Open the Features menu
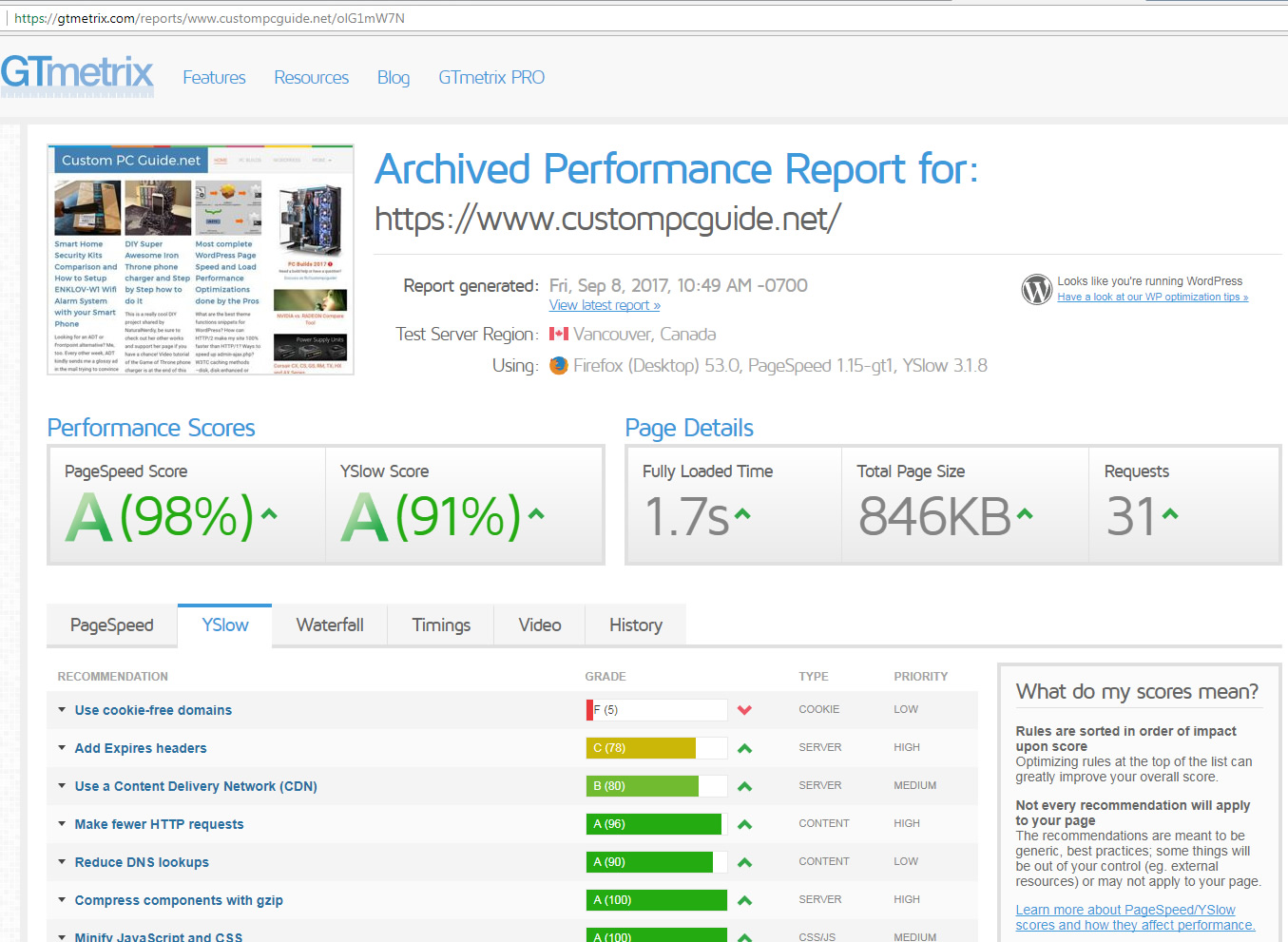The image size is (1288, 942). [214, 78]
